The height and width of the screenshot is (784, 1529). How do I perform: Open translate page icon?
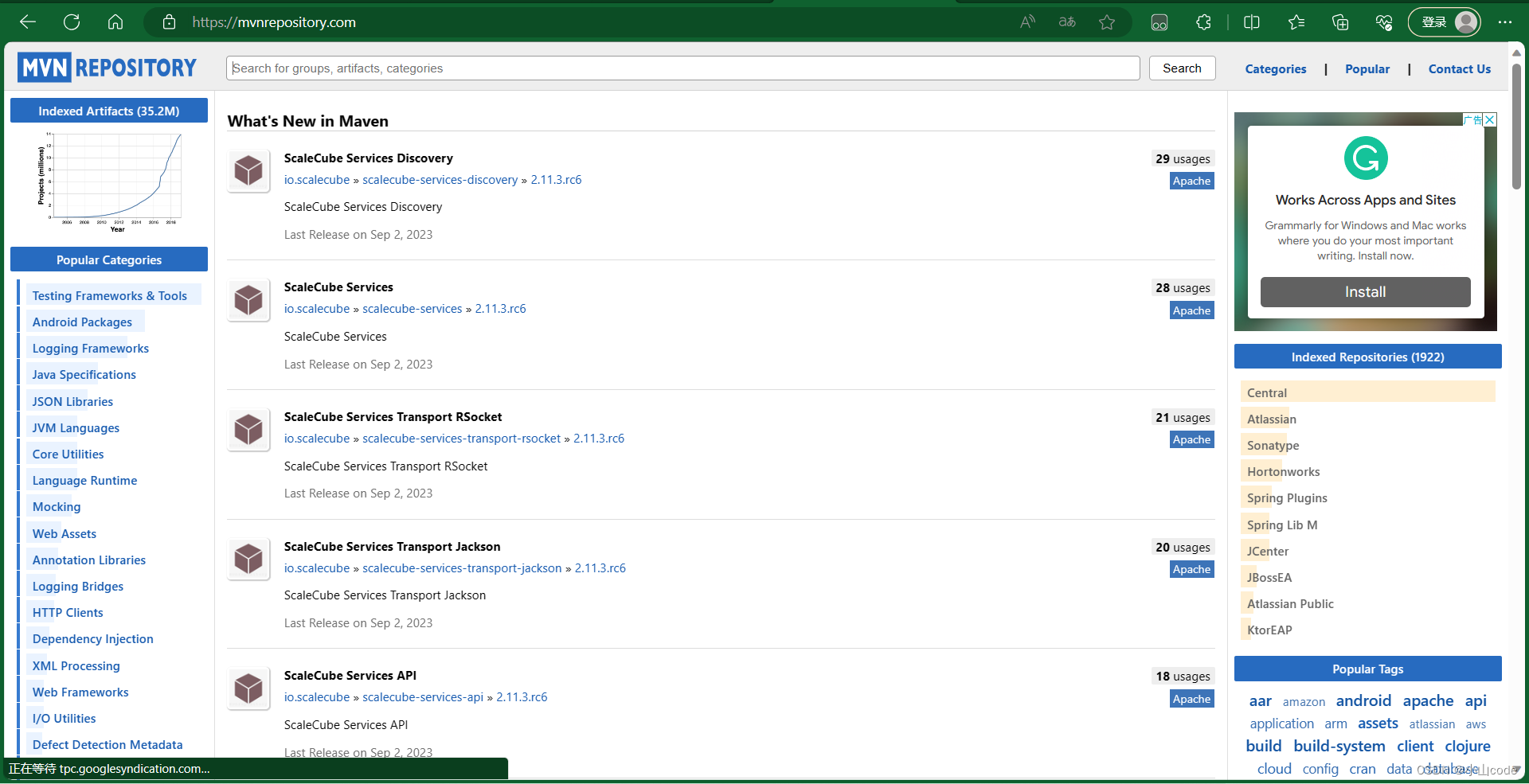[x=1067, y=22]
